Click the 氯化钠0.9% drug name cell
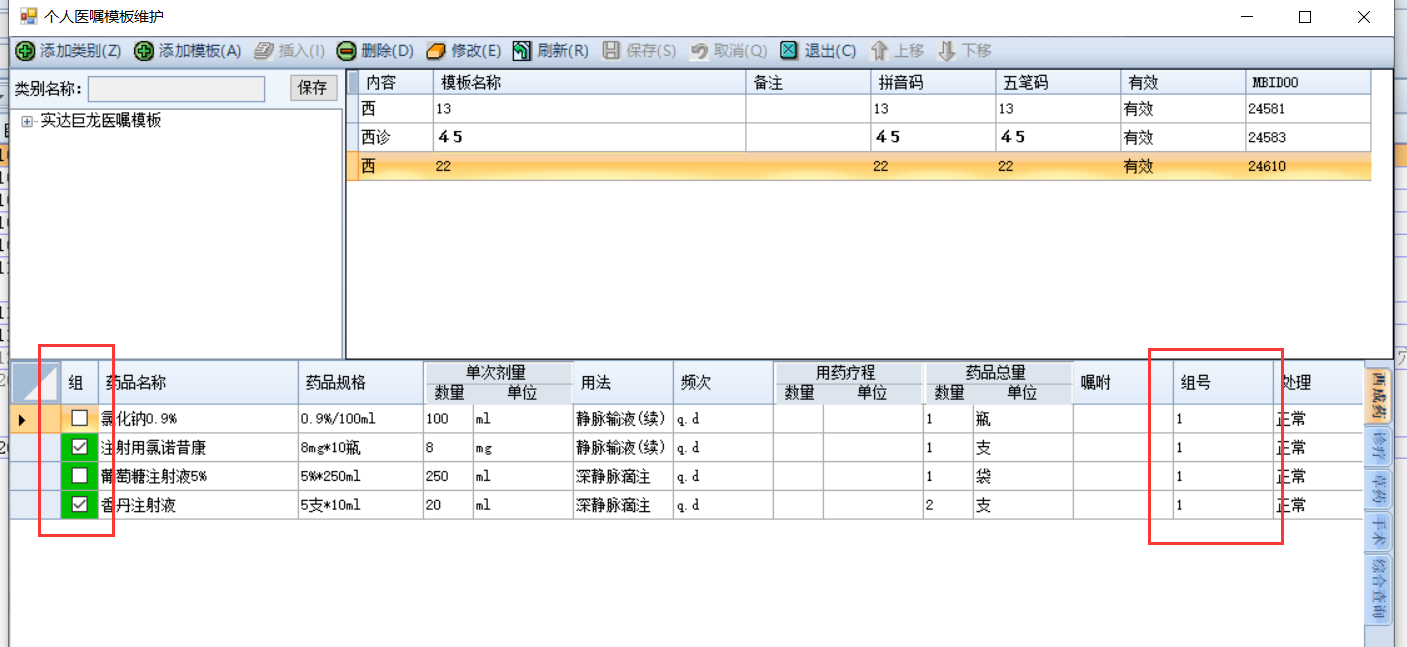Viewport: 1407px width, 647px height. click(198, 418)
